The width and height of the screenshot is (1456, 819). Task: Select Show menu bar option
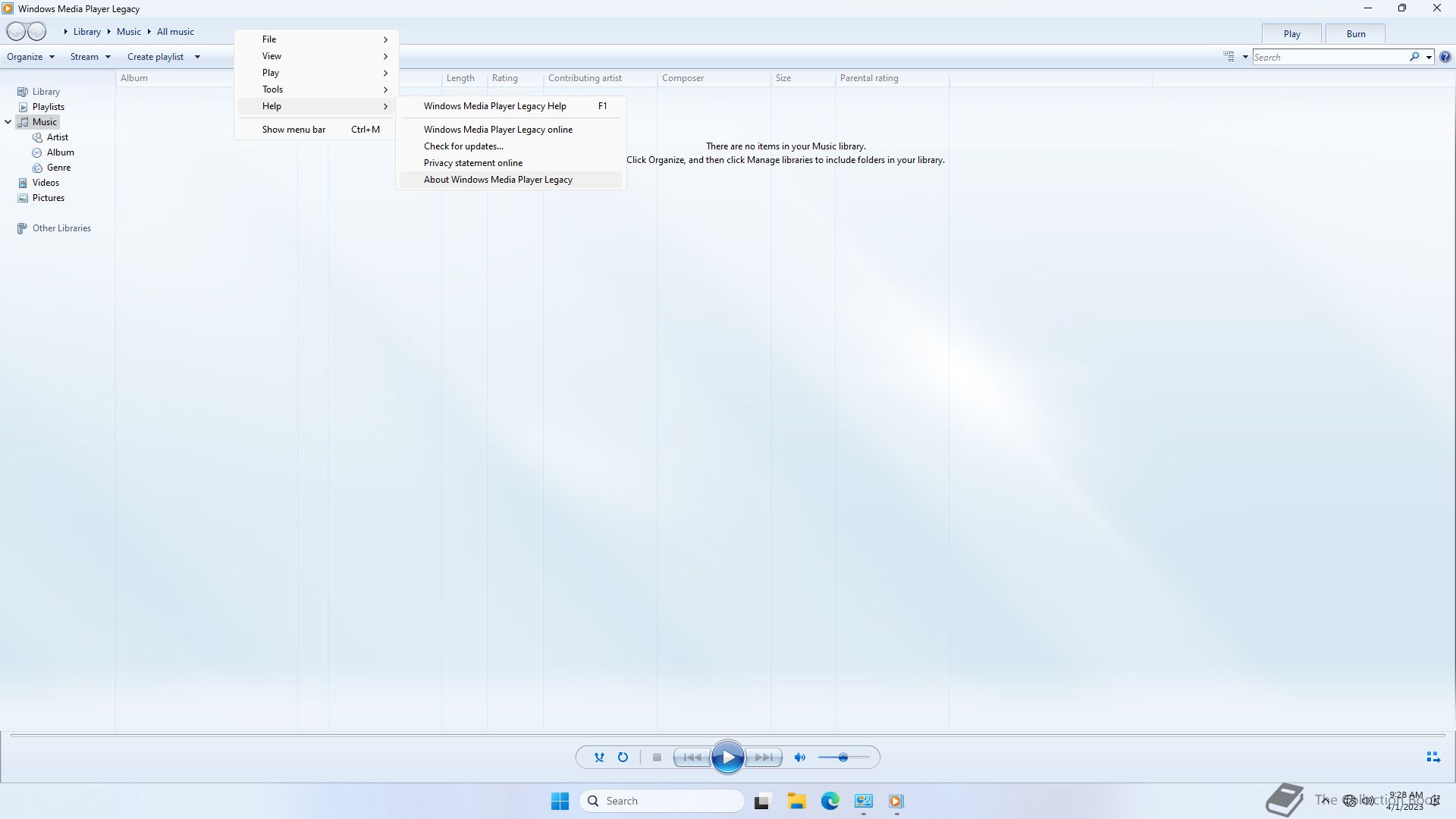[x=317, y=130]
